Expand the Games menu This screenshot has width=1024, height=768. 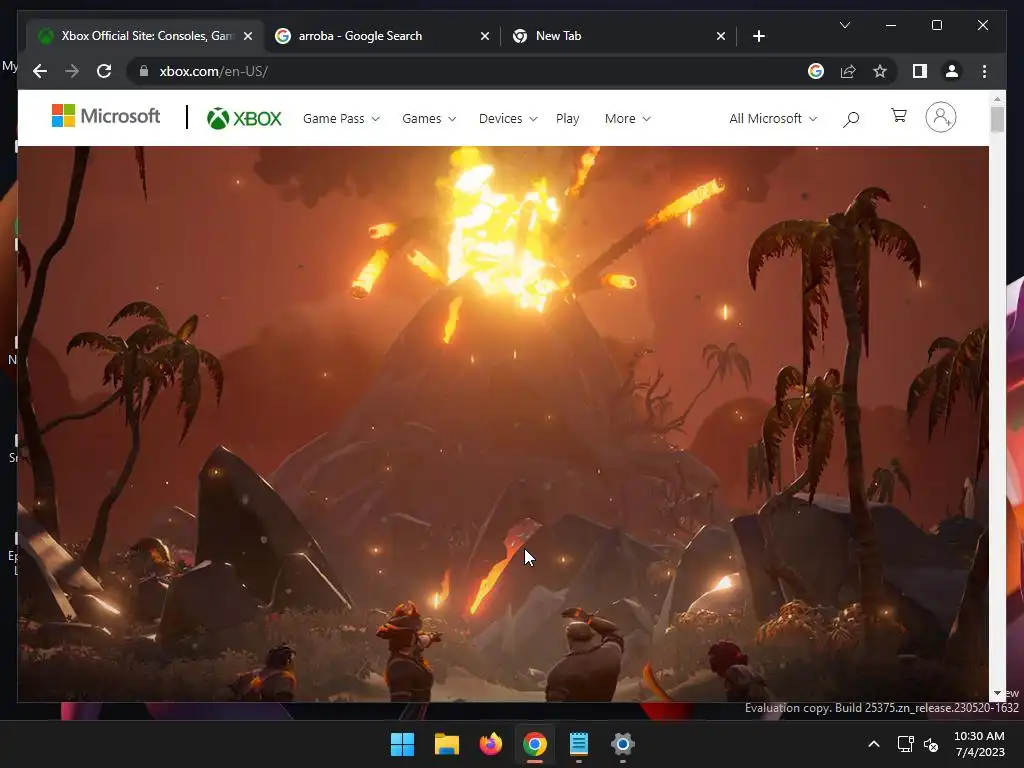pos(429,118)
